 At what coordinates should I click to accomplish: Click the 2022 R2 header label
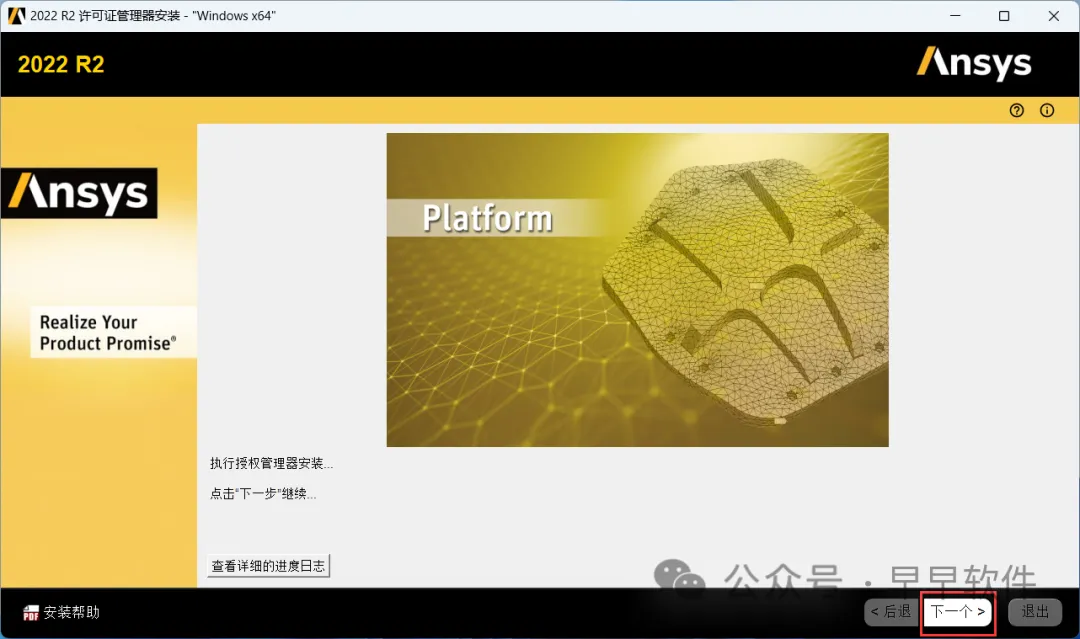point(61,65)
